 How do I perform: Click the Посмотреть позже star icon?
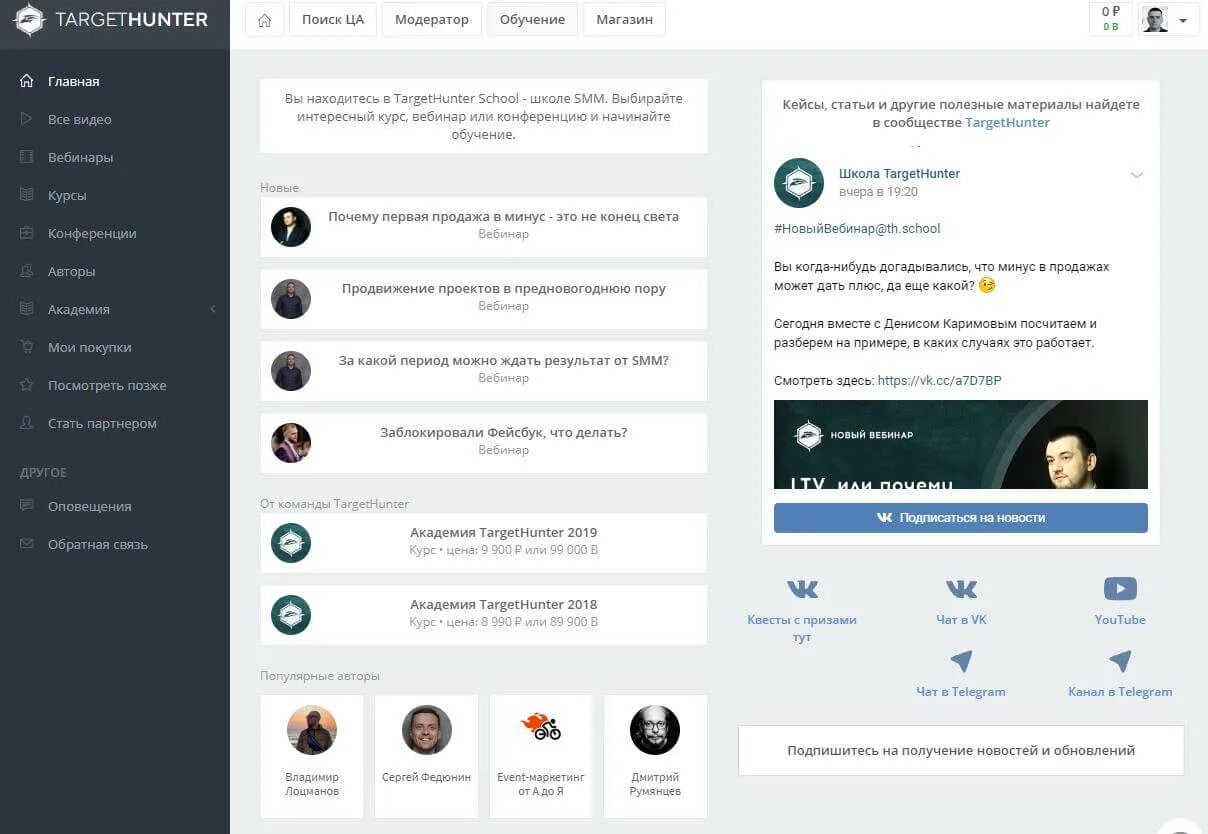27,385
